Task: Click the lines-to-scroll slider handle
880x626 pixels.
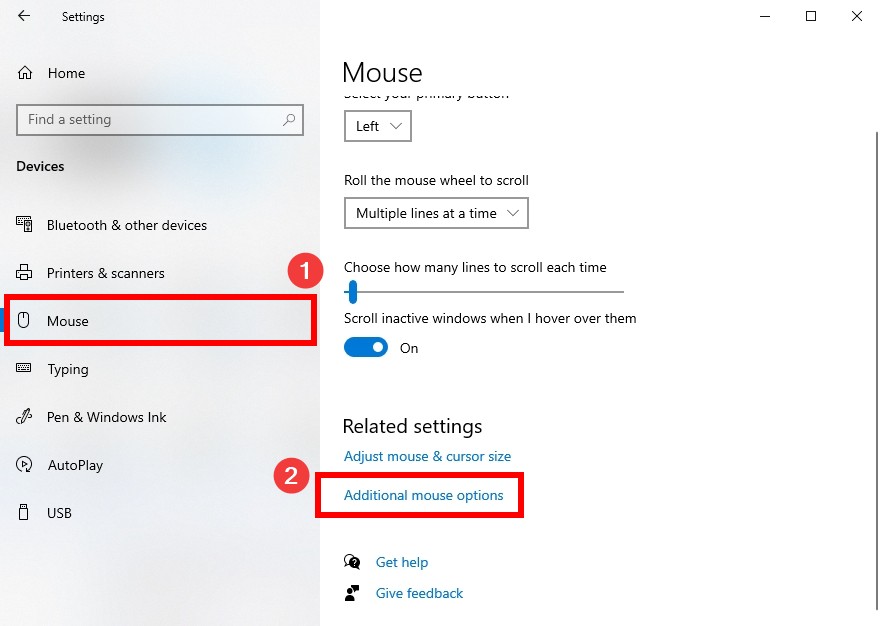Action: [x=353, y=292]
